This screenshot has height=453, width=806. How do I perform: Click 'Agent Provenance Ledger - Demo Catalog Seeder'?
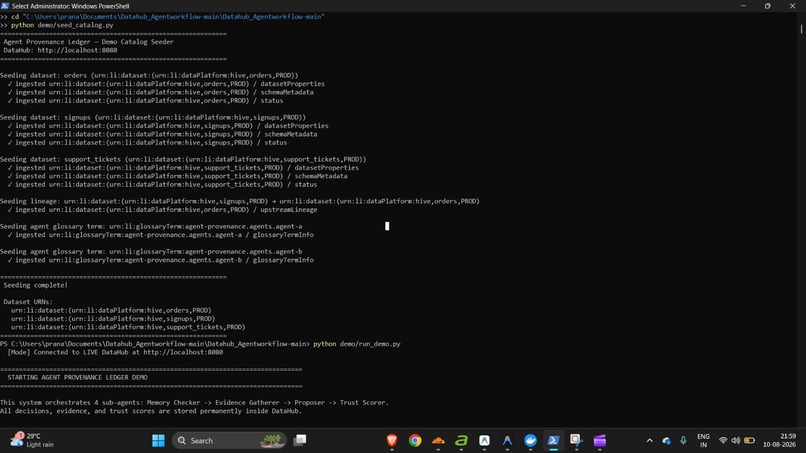[88, 42]
